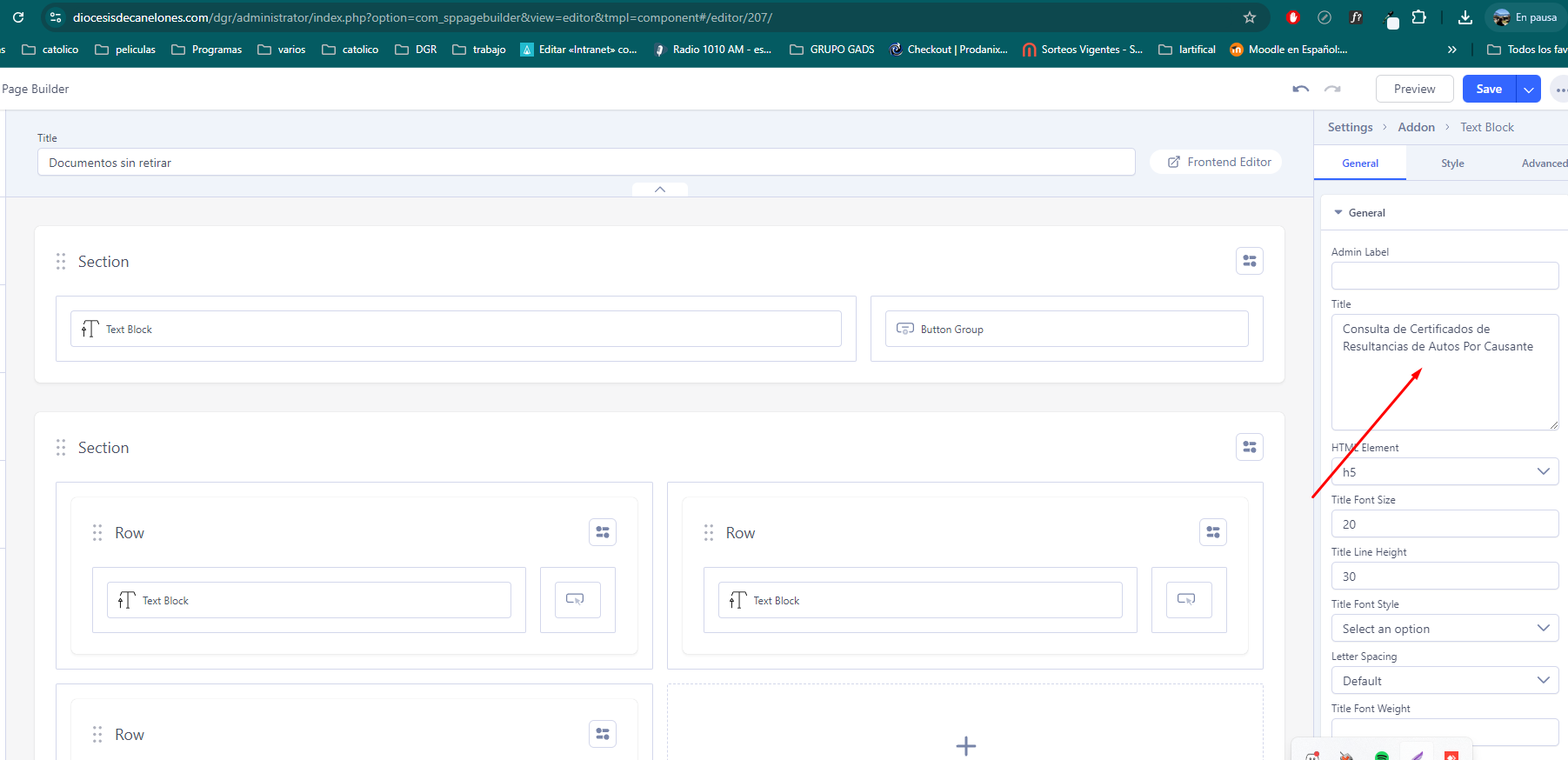Select the button addon in right Row

pyautogui.click(x=1189, y=600)
